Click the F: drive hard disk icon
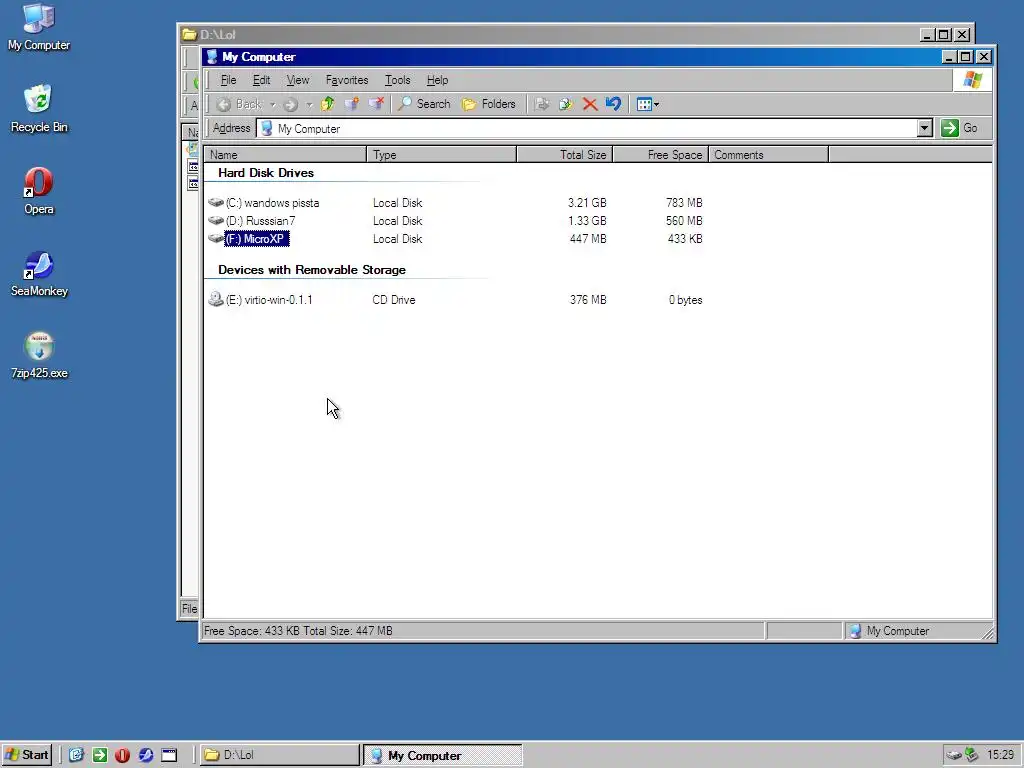Image resolution: width=1024 pixels, height=768 pixels. click(216, 238)
